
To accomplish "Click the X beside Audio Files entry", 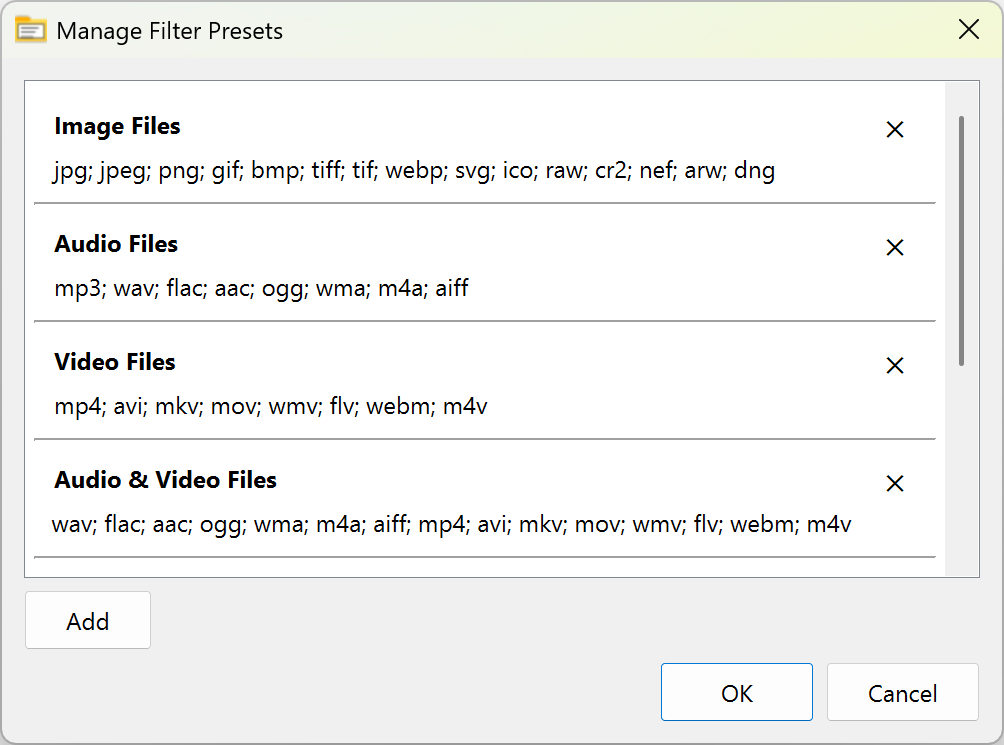I will (x=894, y=247).
